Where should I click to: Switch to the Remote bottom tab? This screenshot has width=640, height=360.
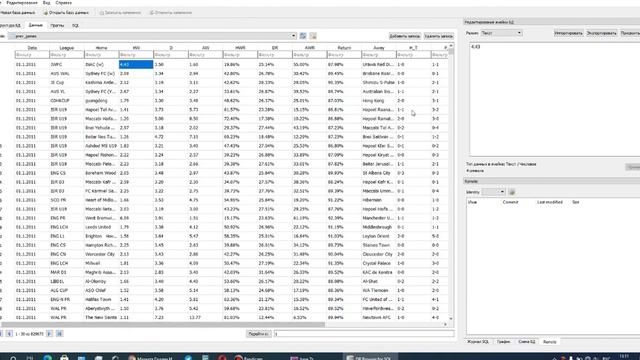(x=549, y=342)
